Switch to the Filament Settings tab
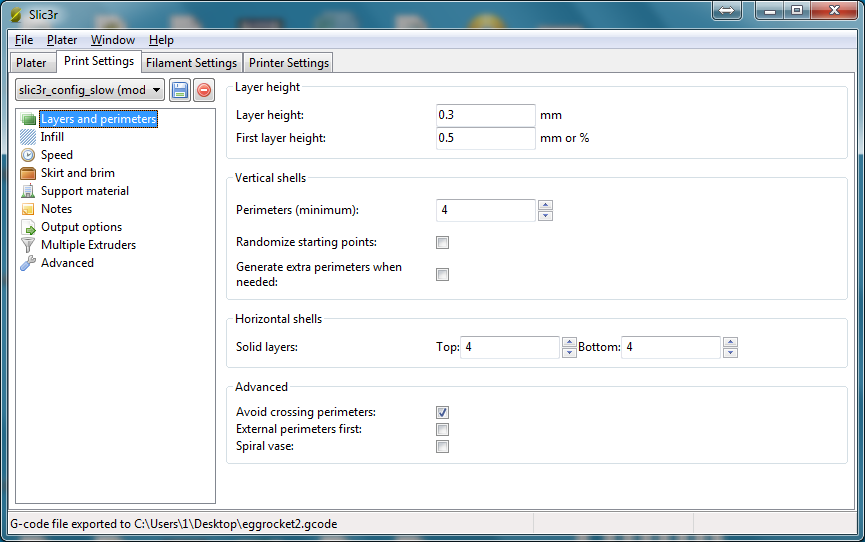The image size is (865, 542). (191, 63)
